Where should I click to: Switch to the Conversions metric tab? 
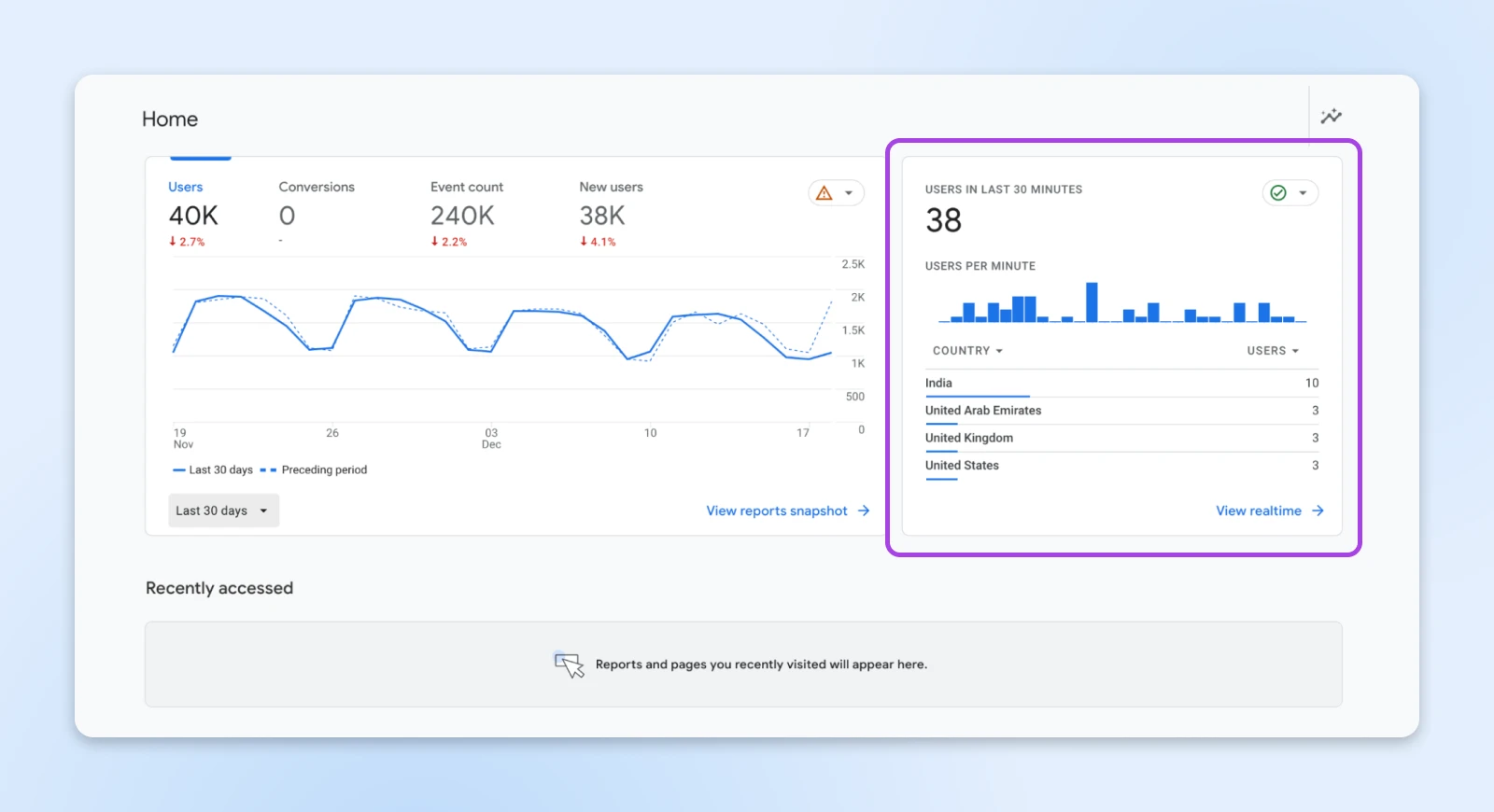tap(317, 214)
